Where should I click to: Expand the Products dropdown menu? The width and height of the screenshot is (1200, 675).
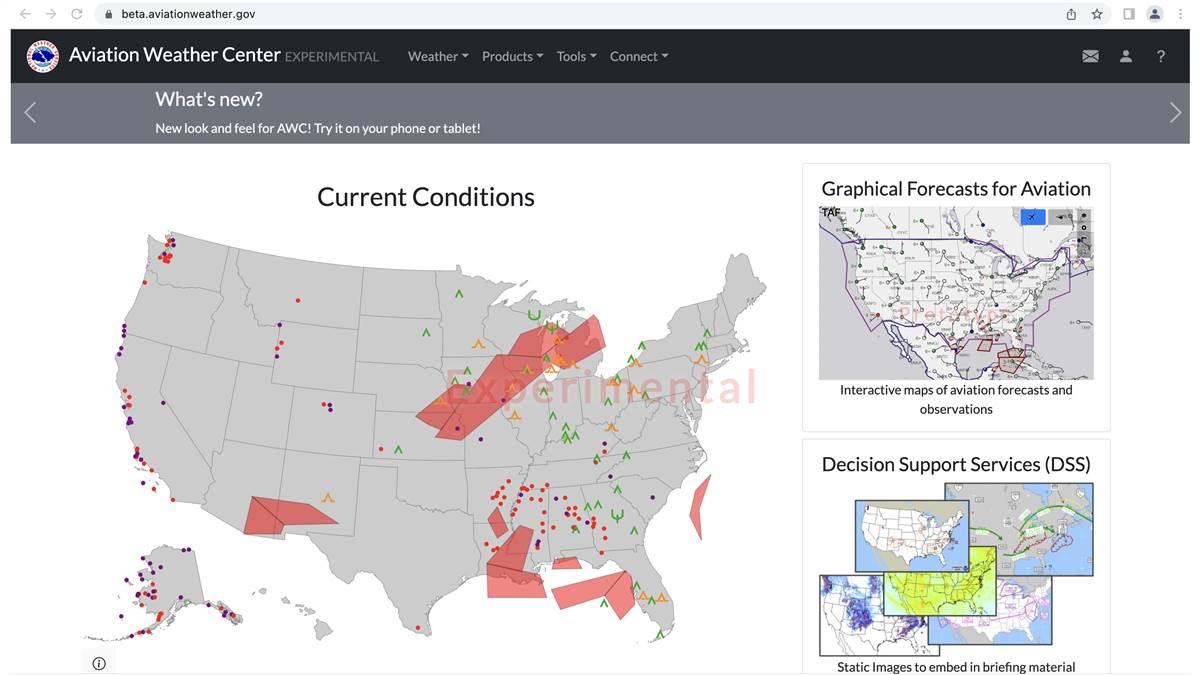pyautogui.click(x=513, y=56)
